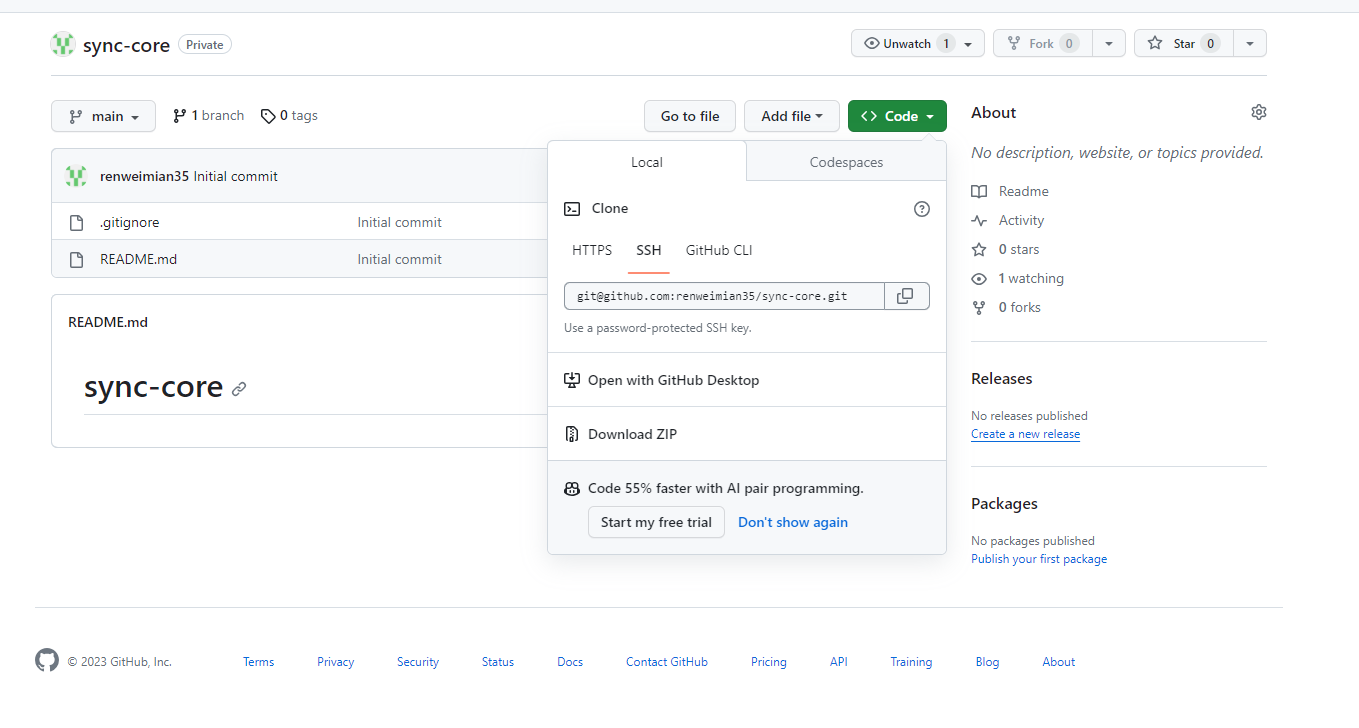Select the HTTPS clone option
This screenshot has width=1359, height=728.
click(592, 250)
